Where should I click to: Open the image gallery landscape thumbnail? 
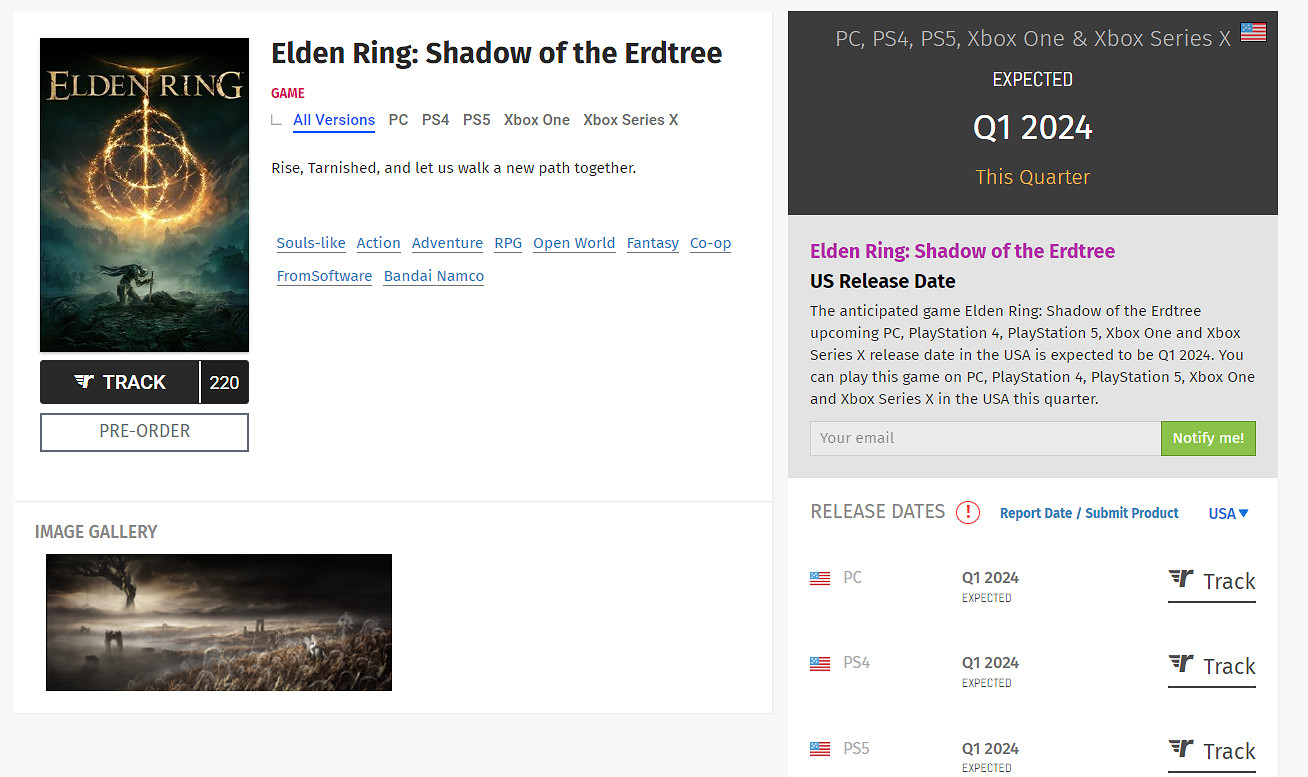[x=219, y=622]
